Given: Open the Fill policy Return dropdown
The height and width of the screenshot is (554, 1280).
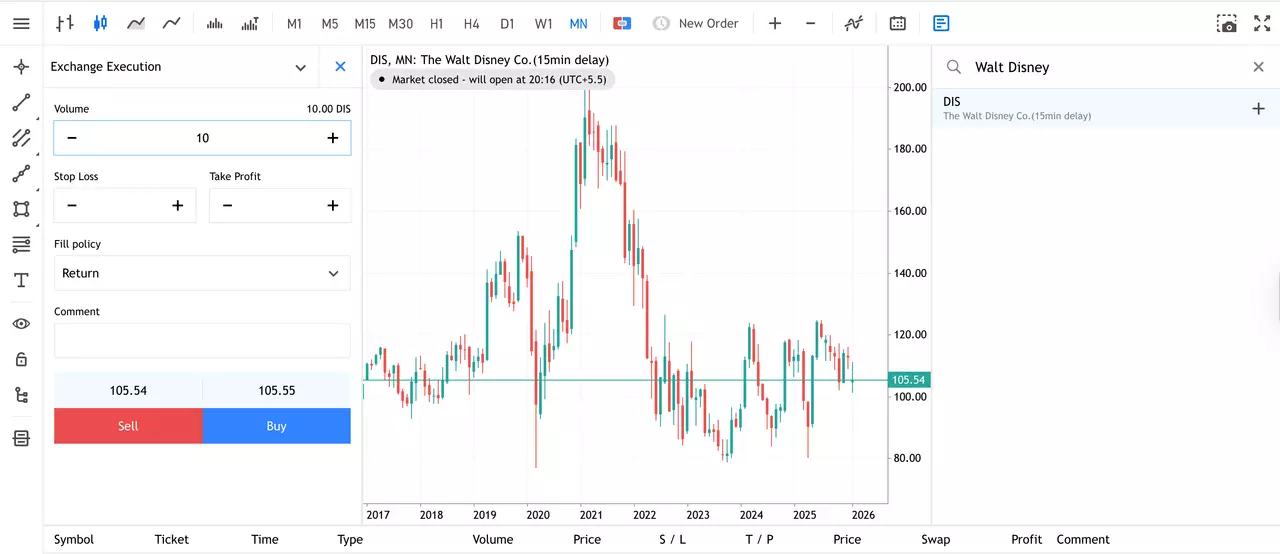Looking at the screenshot, I should point(202,273).
